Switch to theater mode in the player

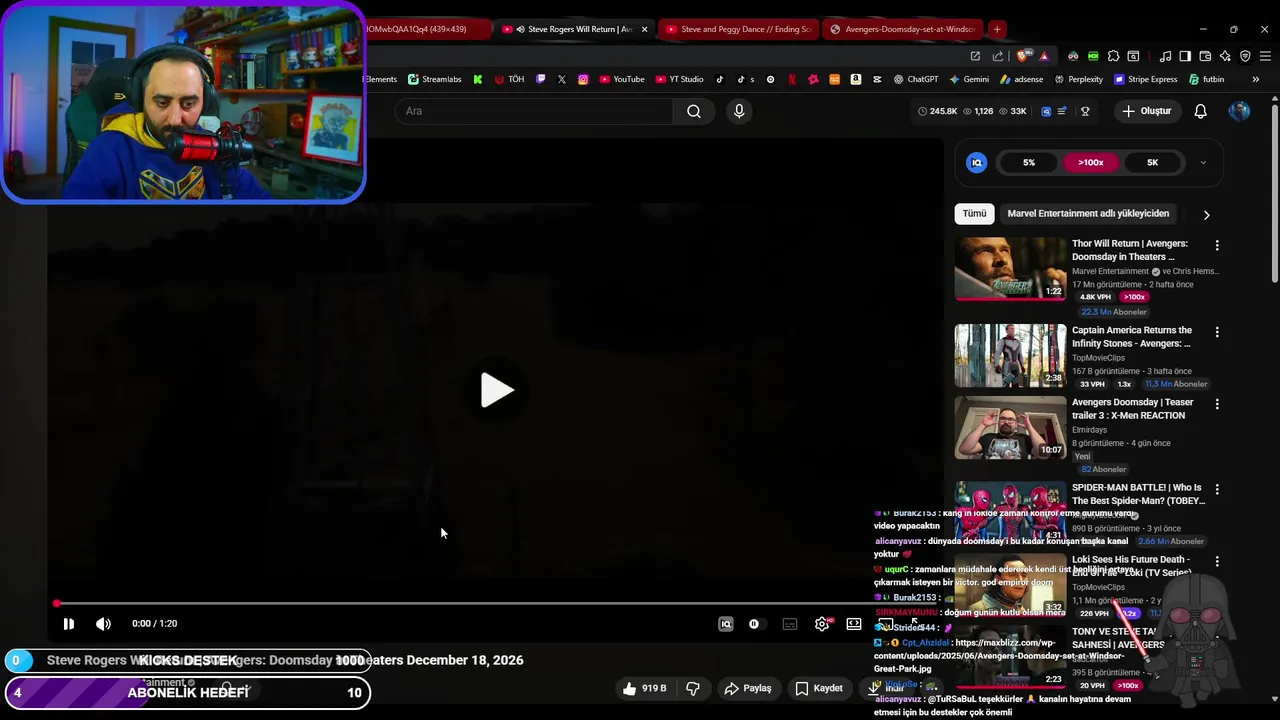[x=854, y=624]
